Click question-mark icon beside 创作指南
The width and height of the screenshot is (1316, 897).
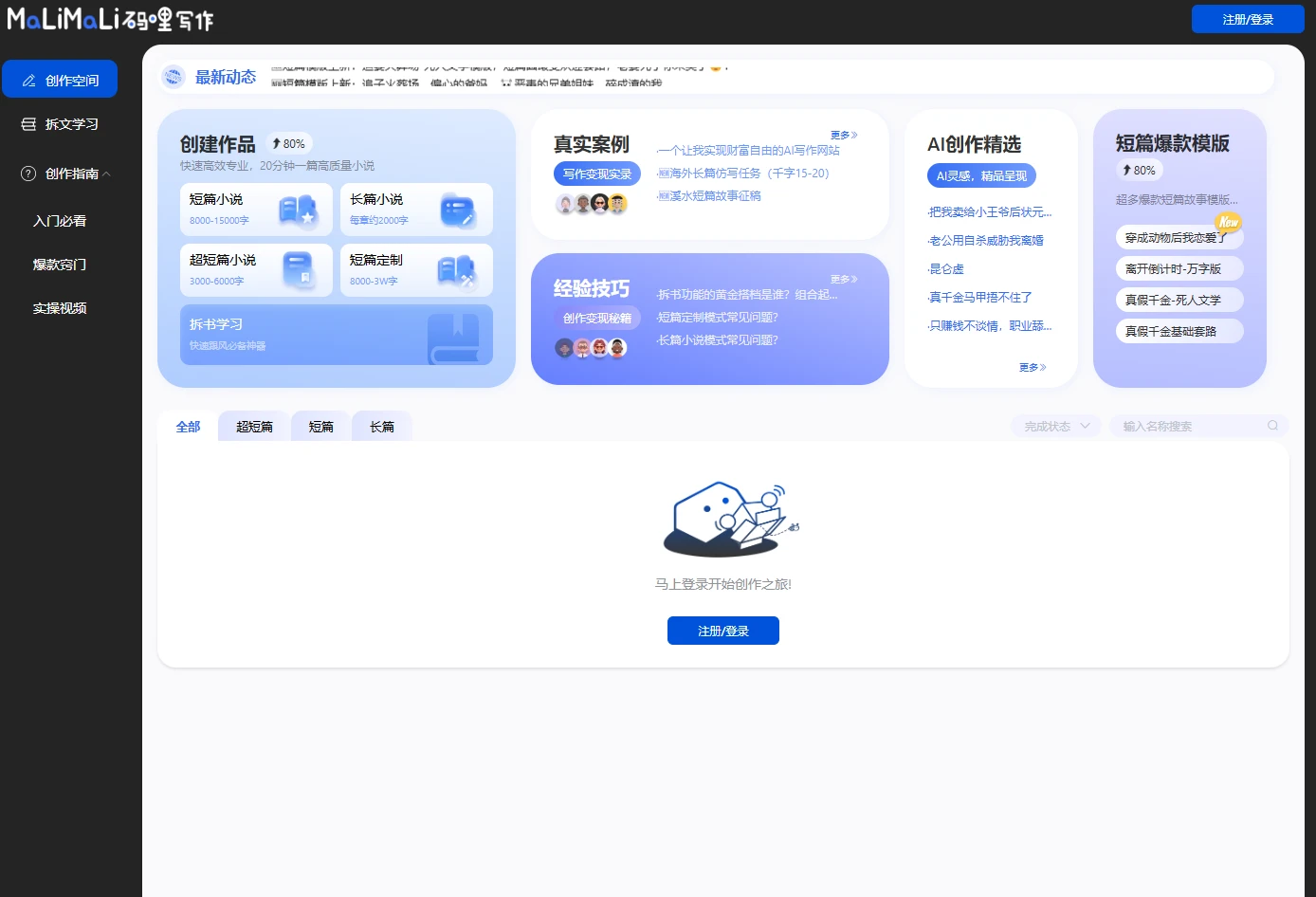27,174
